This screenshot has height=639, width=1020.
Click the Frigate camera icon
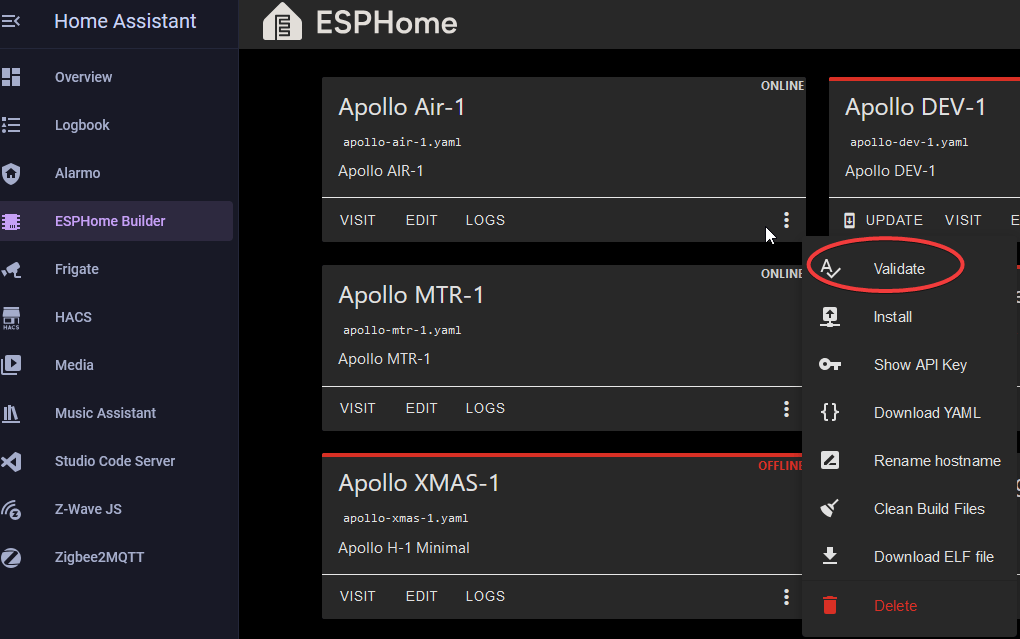pos(11,269)
